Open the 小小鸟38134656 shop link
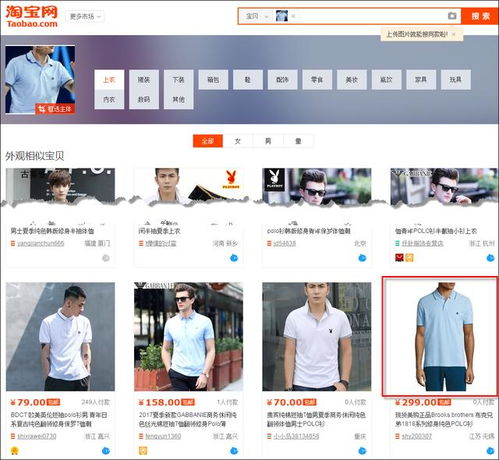The width and height of the screenshot is (499, 460). coord(296,436)
